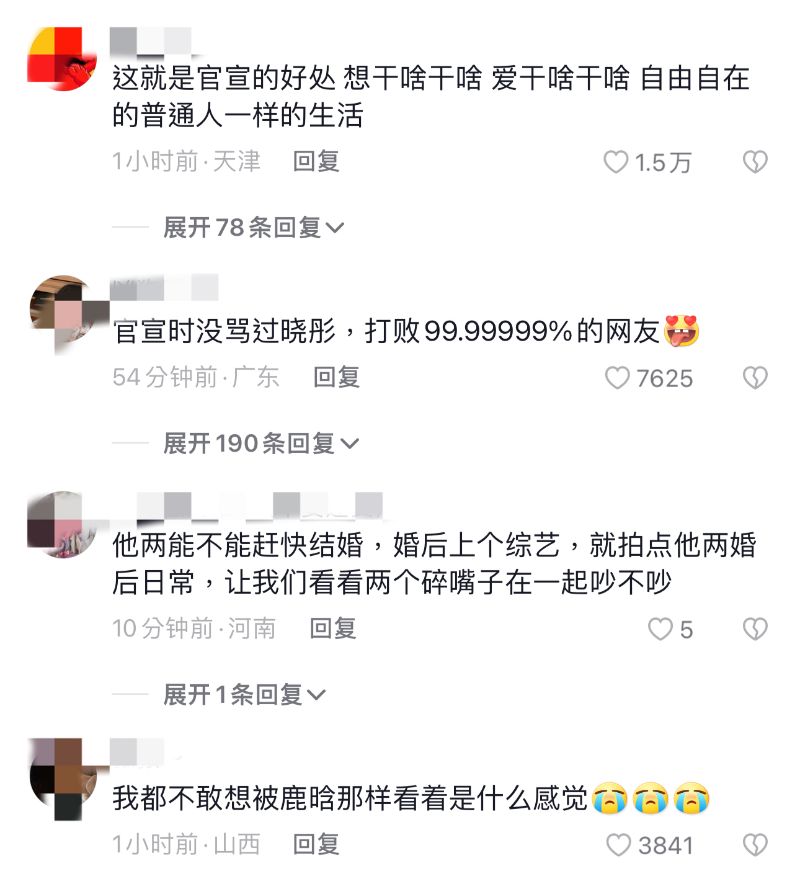This screenshot has width=800, height=876.
Task: Tap broken-heart dislike on the Guangdong comment
Action: point(755,378)
